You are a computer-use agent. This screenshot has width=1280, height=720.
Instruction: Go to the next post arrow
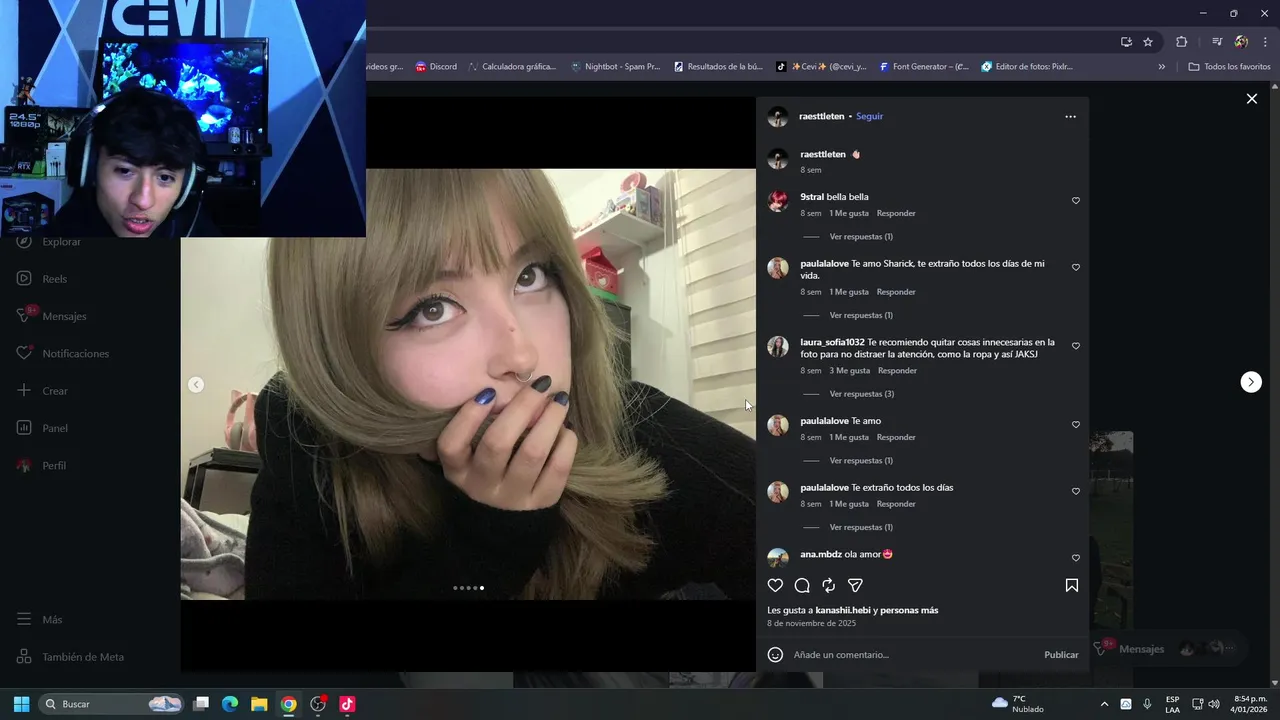point(1251,382)
